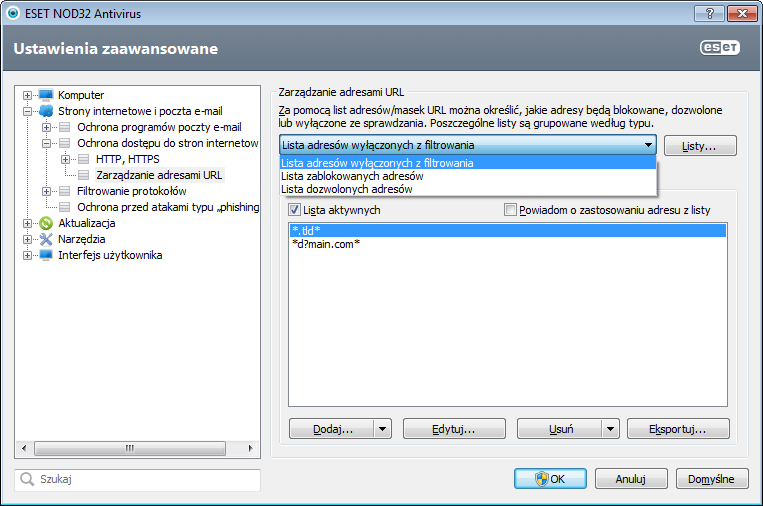The height and width of the screenshot is (506, 763).
Task: Click the page icon beside HTTP, HTTPS
Action: pos(84,159)
